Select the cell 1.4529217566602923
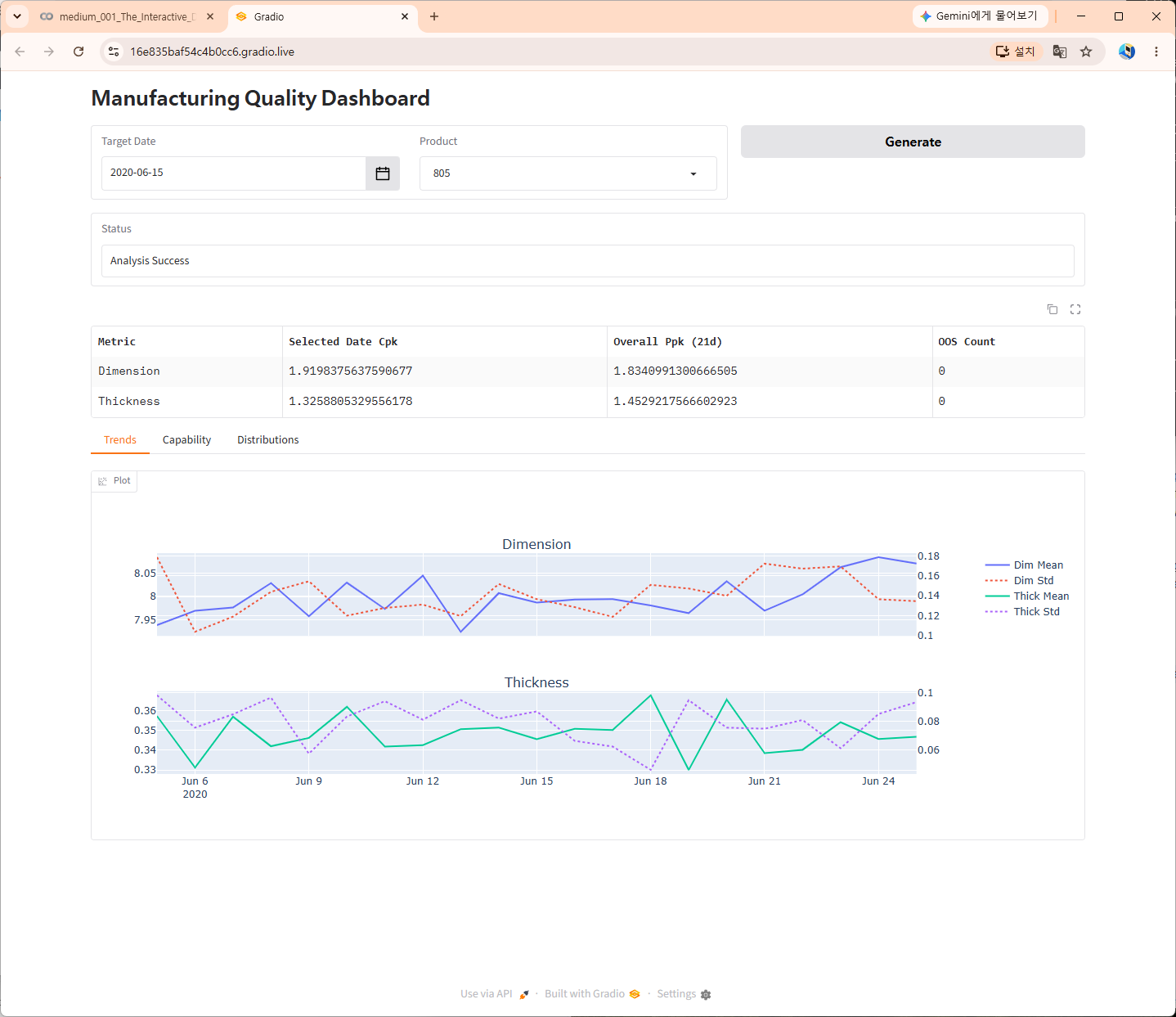The image size is (1176, 1017). 770,402
